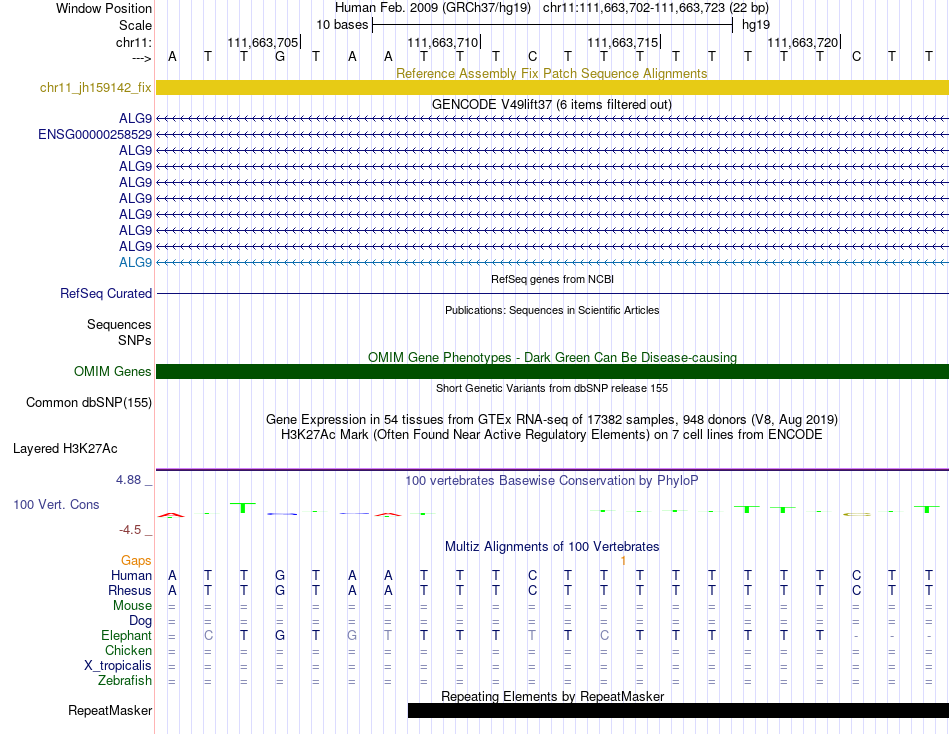Open the ENSG00000258529 gene label
This screenshot has width=950, height=734.
[x=95, y=135]
